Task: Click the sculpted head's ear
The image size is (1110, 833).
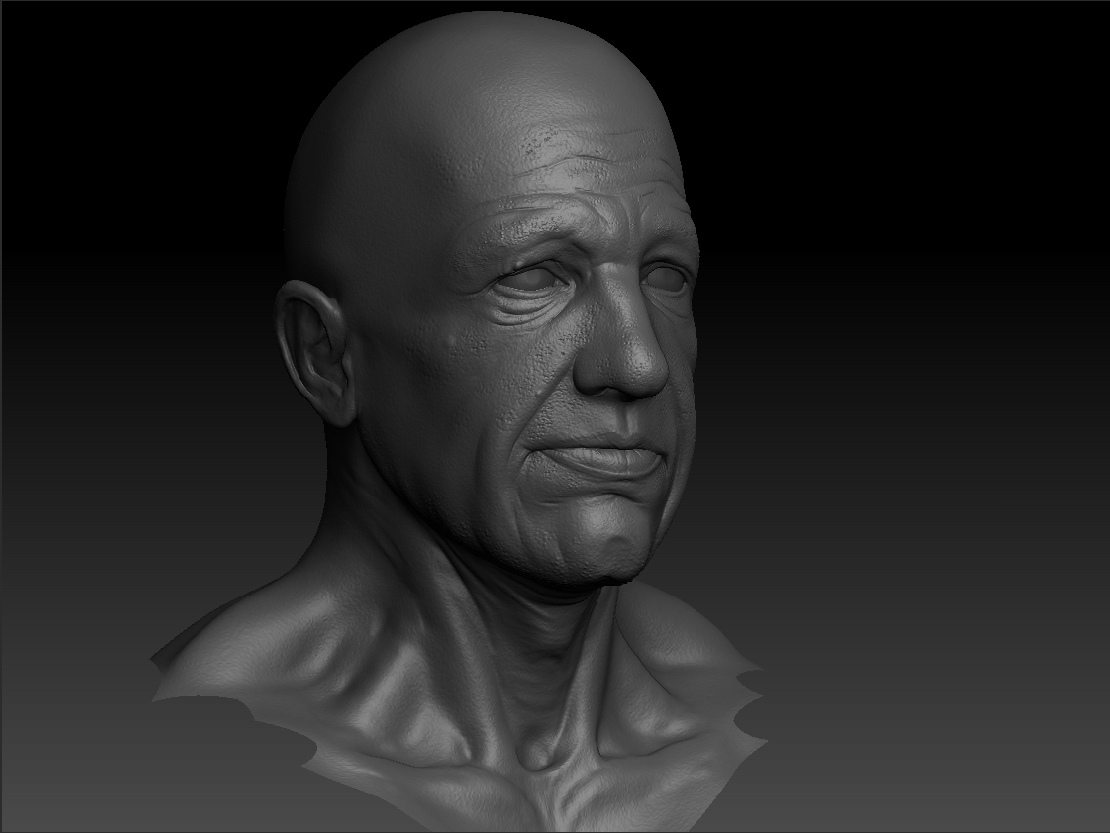Action: click(x=315, y=354)
